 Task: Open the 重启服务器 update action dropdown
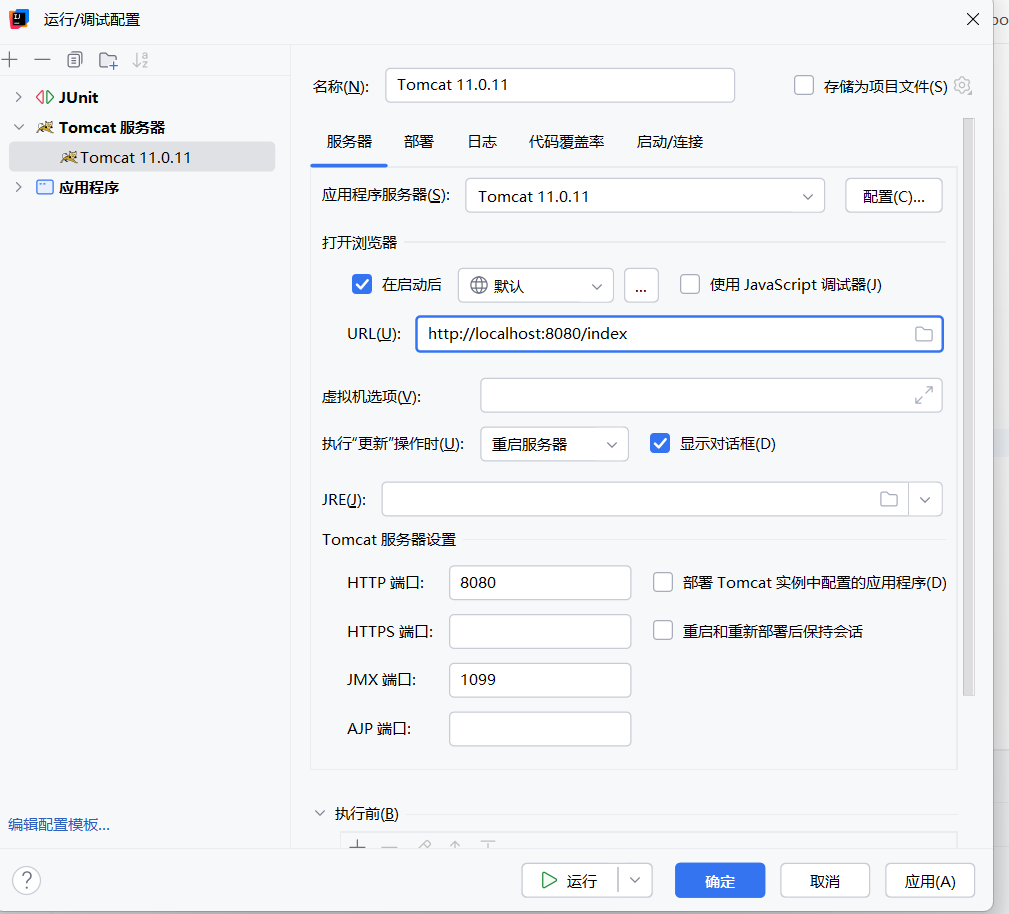(554, 444)
